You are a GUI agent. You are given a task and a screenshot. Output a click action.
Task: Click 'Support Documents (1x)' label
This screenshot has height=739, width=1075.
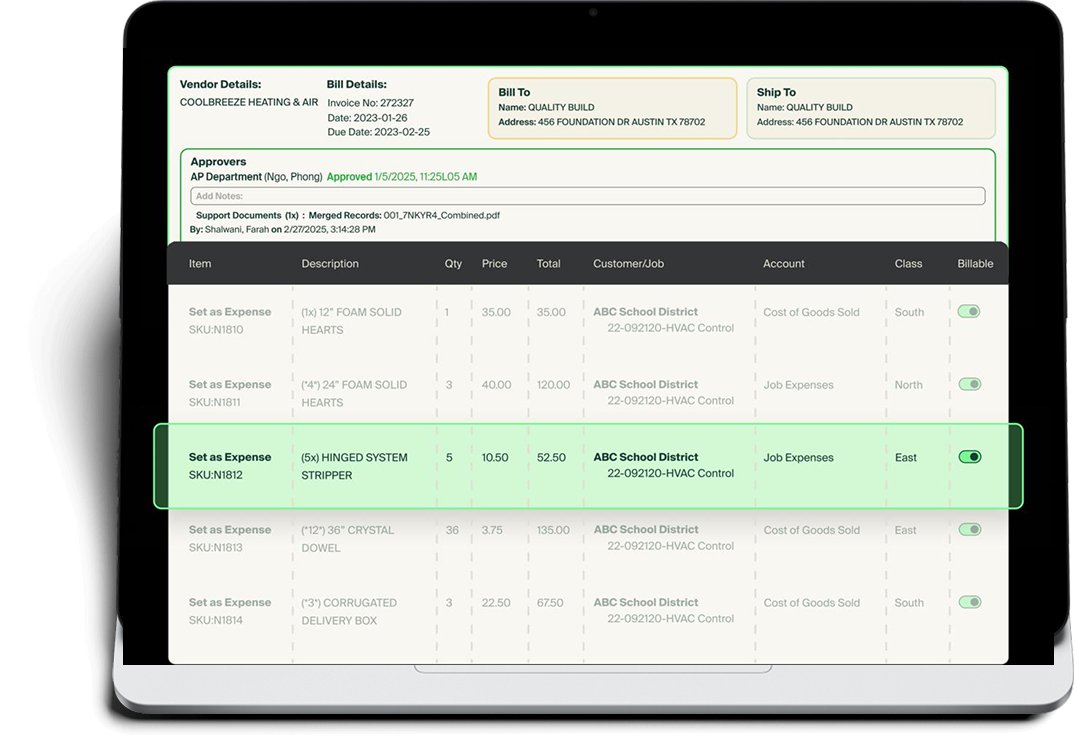[x=247, y=215]
